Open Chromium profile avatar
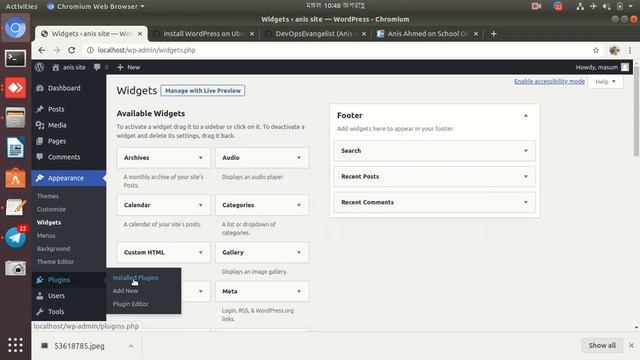Image resolution: width=640 pixels, height=360 pixels. [x=614, y=50]
